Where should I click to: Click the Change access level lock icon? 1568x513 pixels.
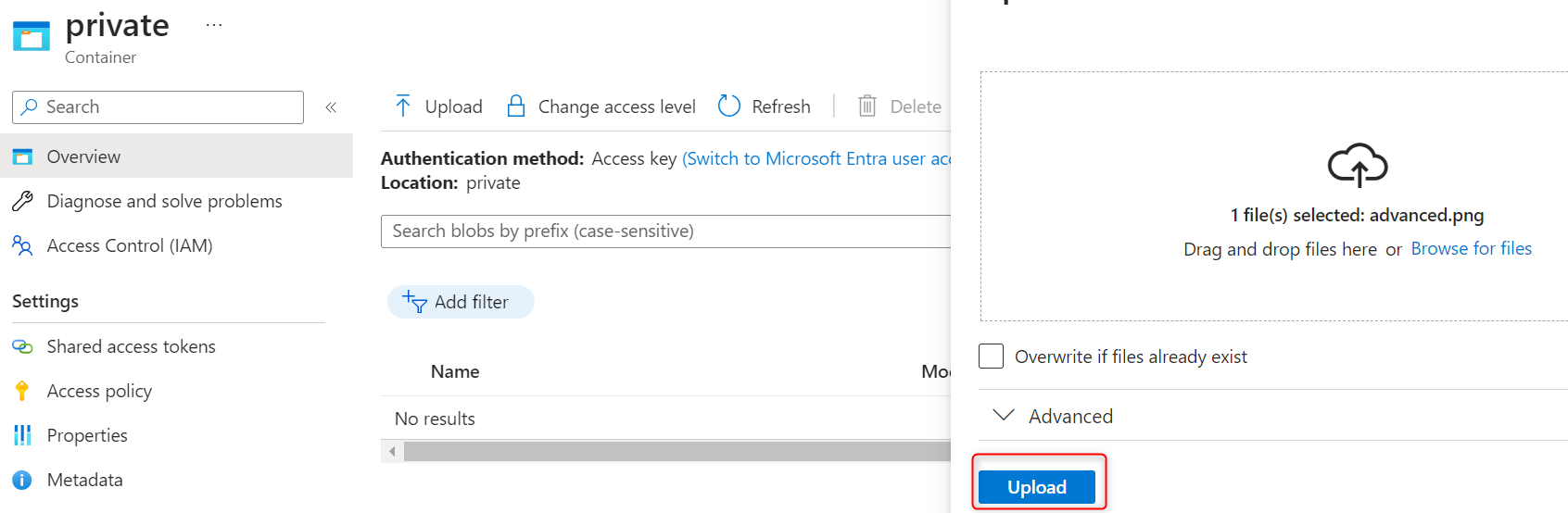coord(516,106)
